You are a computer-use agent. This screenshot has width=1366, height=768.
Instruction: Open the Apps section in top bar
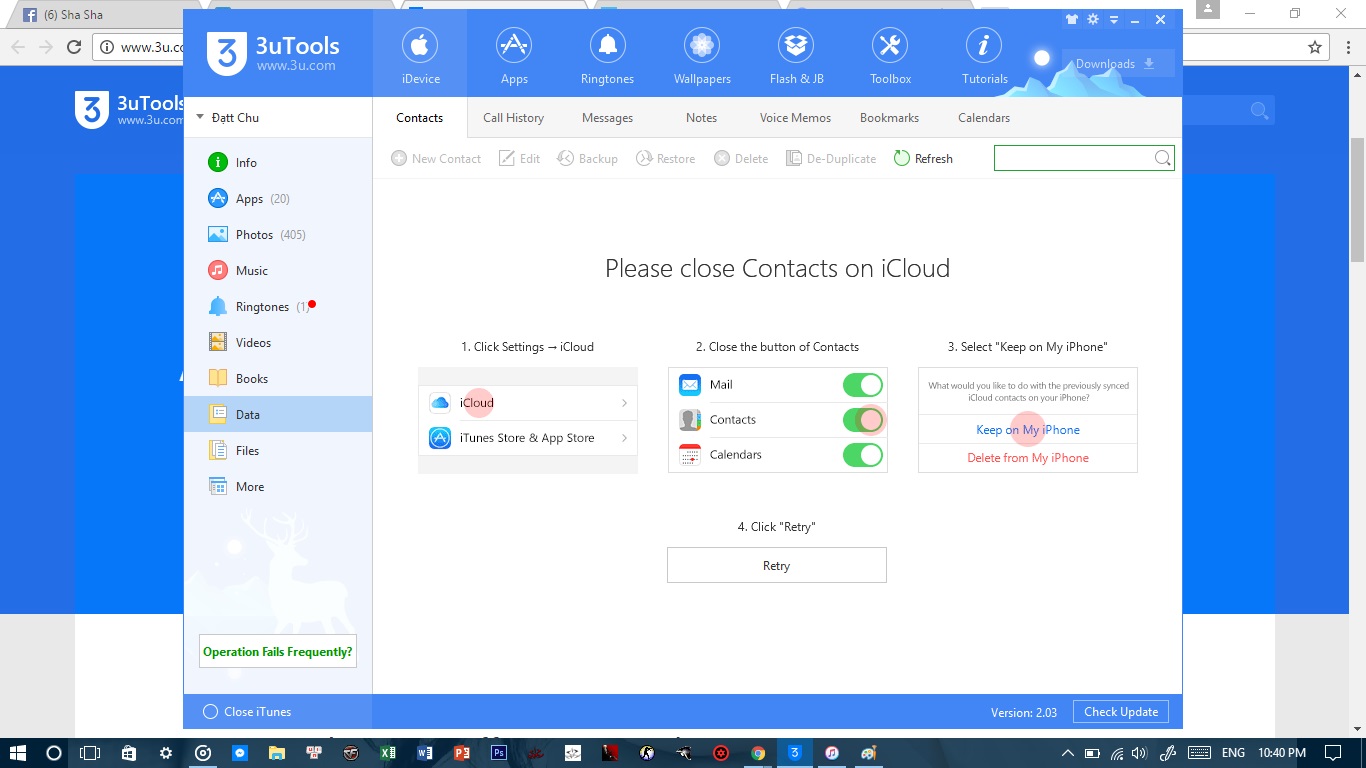tap(514, 56)
